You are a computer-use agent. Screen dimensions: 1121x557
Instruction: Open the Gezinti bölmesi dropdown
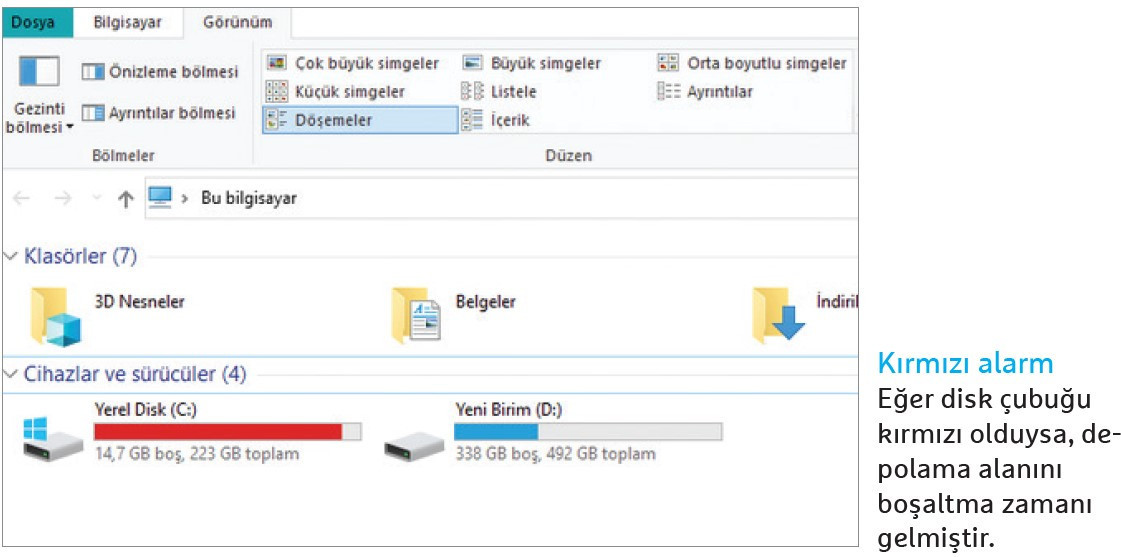point(39,95)
